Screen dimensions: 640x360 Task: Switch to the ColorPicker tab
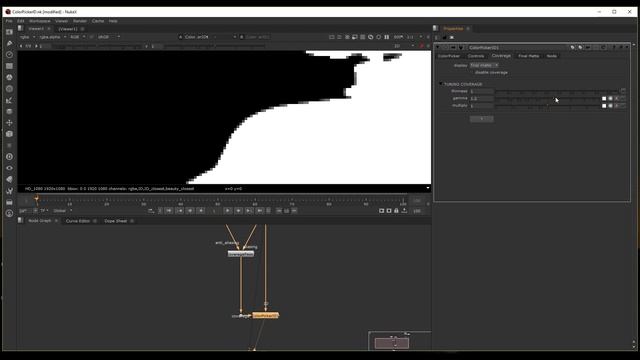(x=449, y=56)
